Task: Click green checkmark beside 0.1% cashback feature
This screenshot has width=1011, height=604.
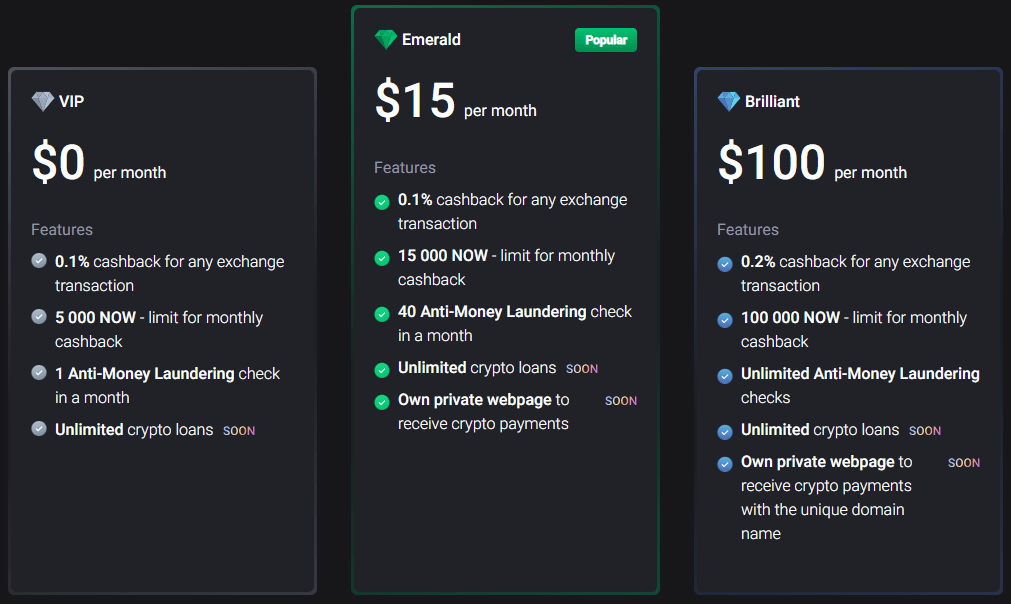Action: 382,201
